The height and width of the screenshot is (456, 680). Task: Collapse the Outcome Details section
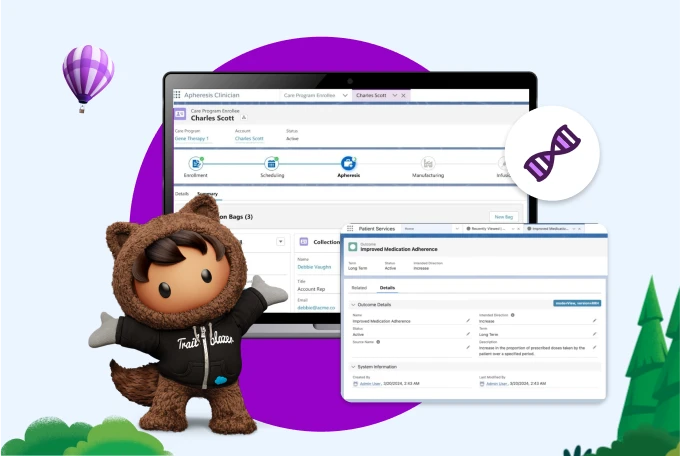pos(353,305)
